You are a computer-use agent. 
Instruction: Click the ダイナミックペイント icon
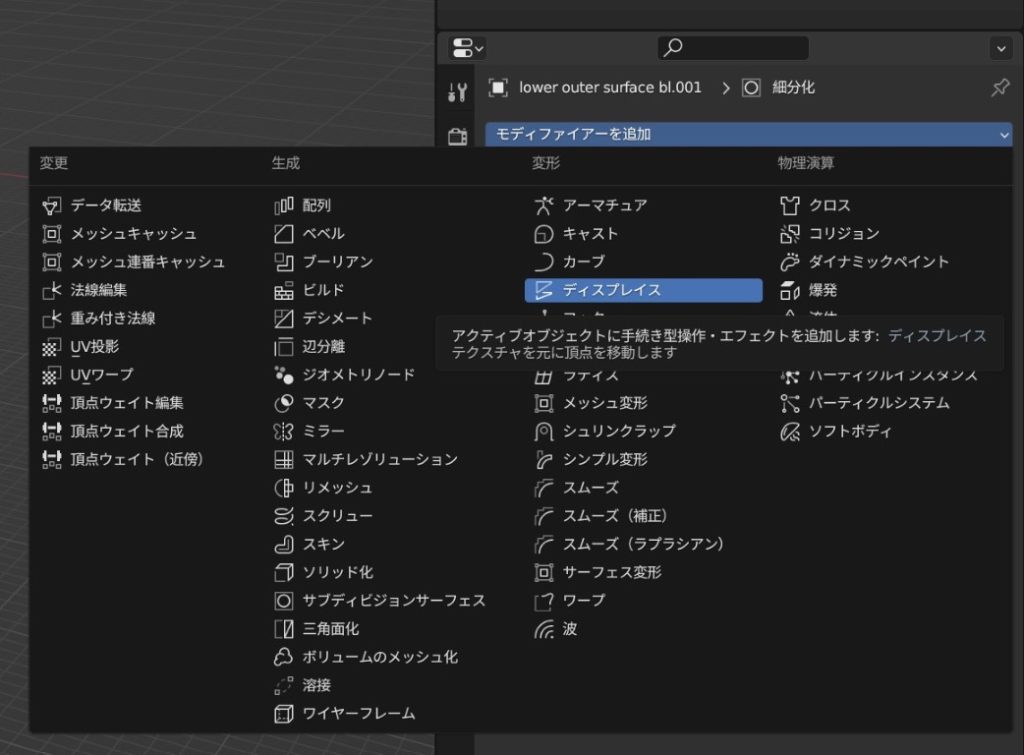pos(790,262)
